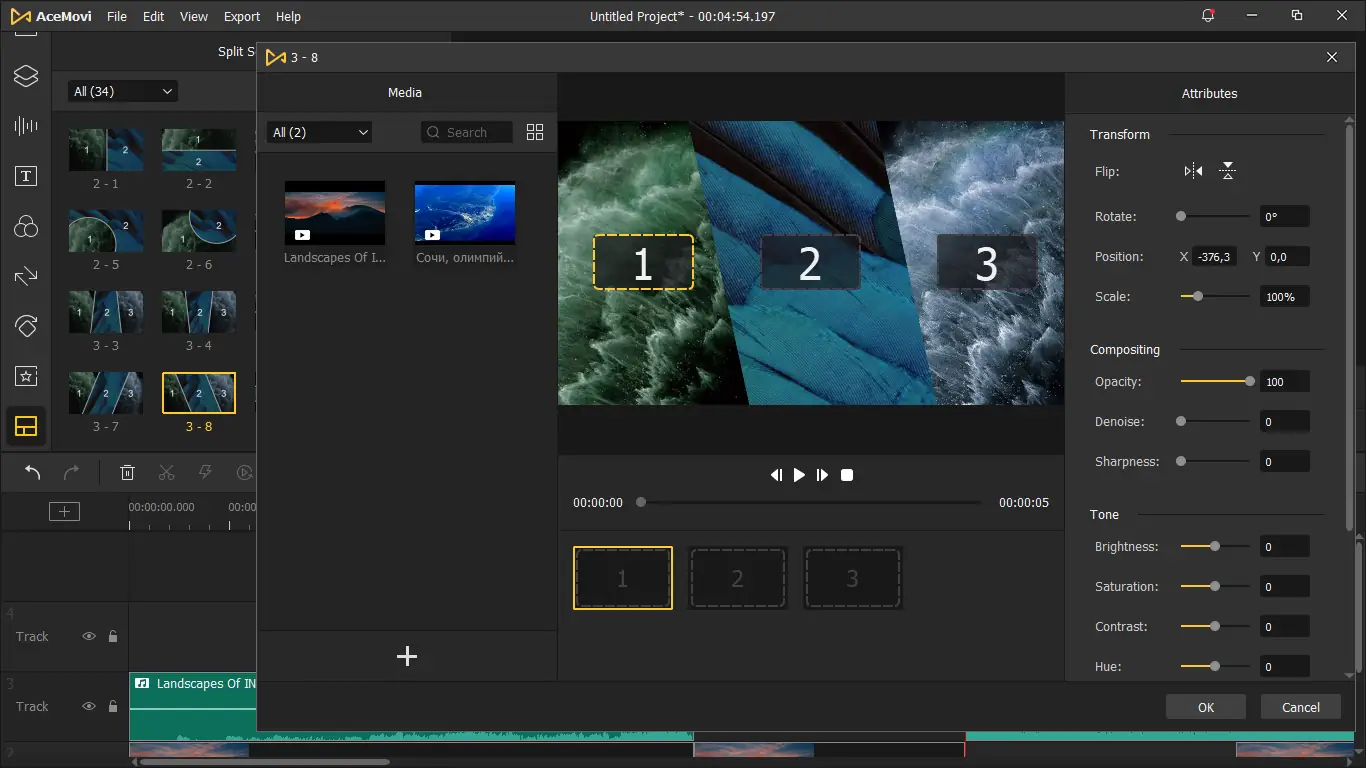
Task: Undo the last timeline action
Action: pyautogui.click(x=33, y=473)
